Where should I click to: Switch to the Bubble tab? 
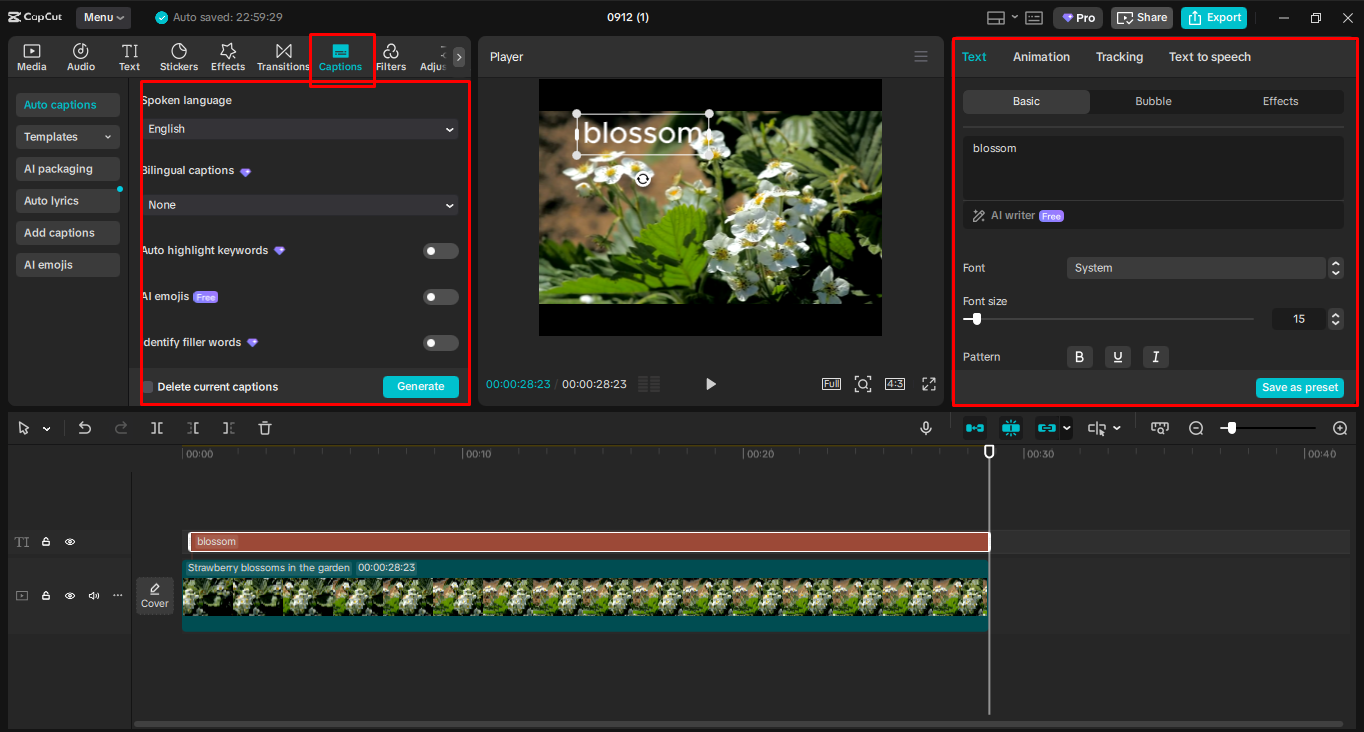[x=1152, y=101]
